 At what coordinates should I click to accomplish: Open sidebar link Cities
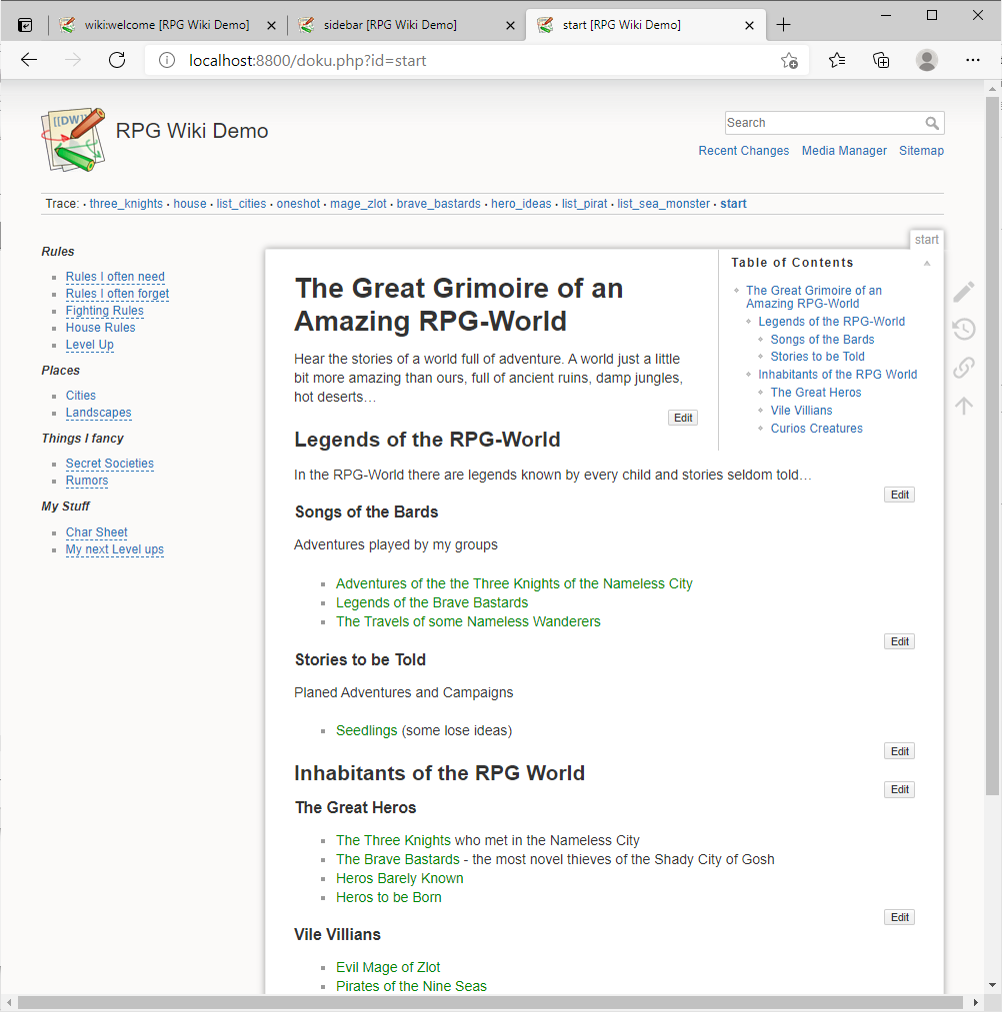[81, 396]
